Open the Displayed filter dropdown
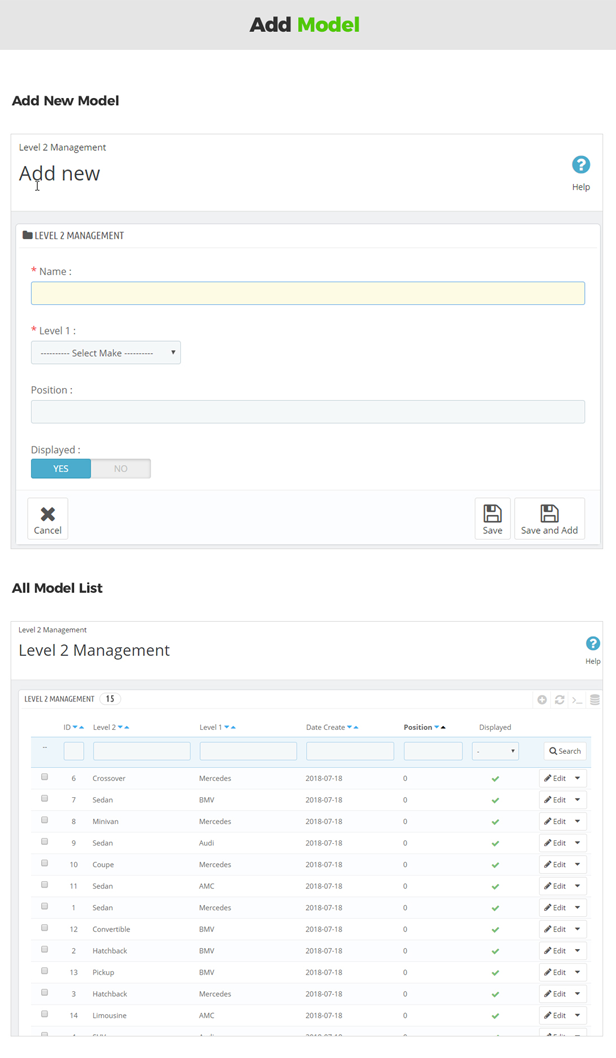The width and height of the screenshot is (616, 1058). (x=495, y=751)
